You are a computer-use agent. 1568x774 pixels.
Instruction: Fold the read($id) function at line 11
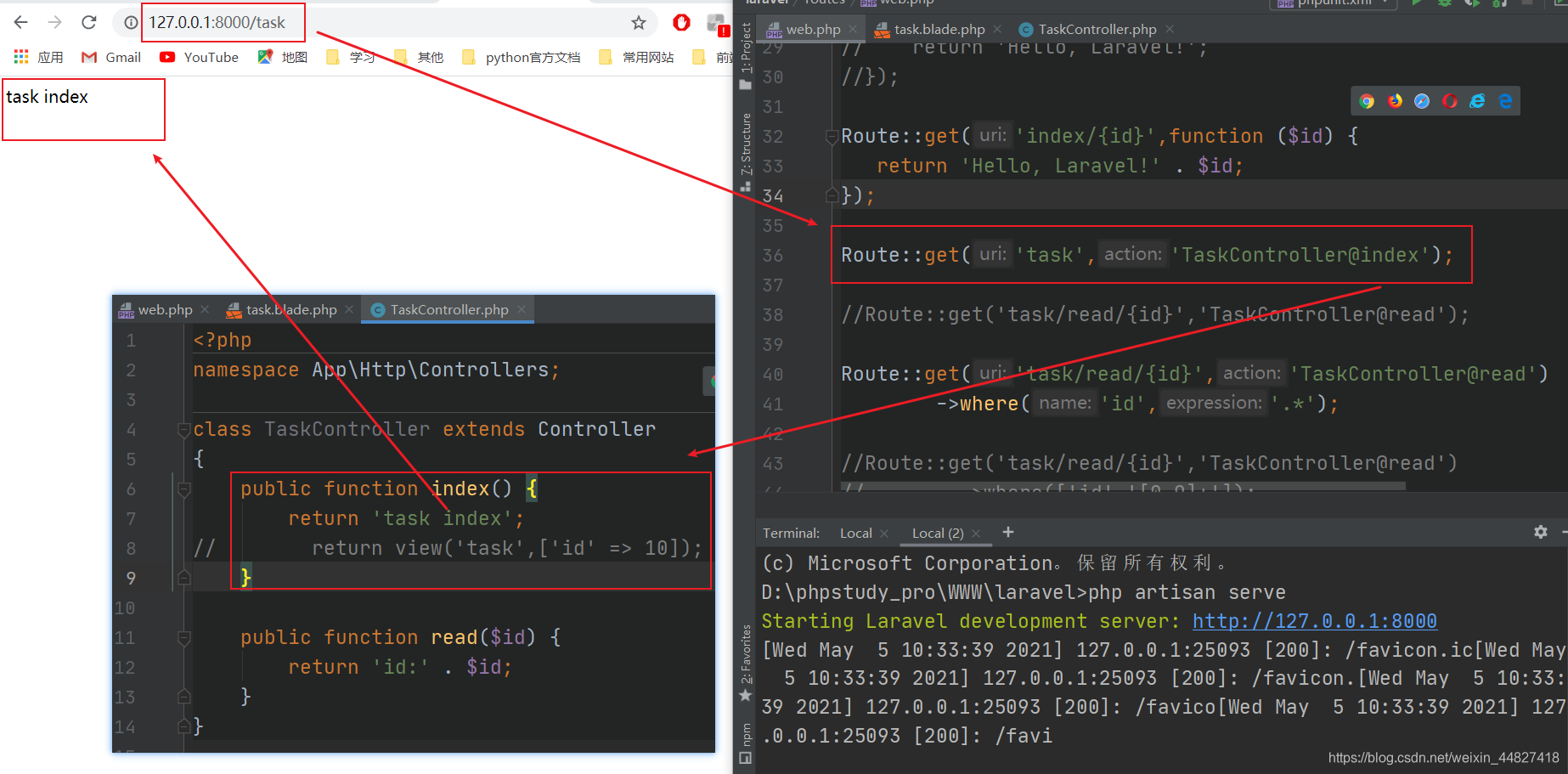[183, 638]
